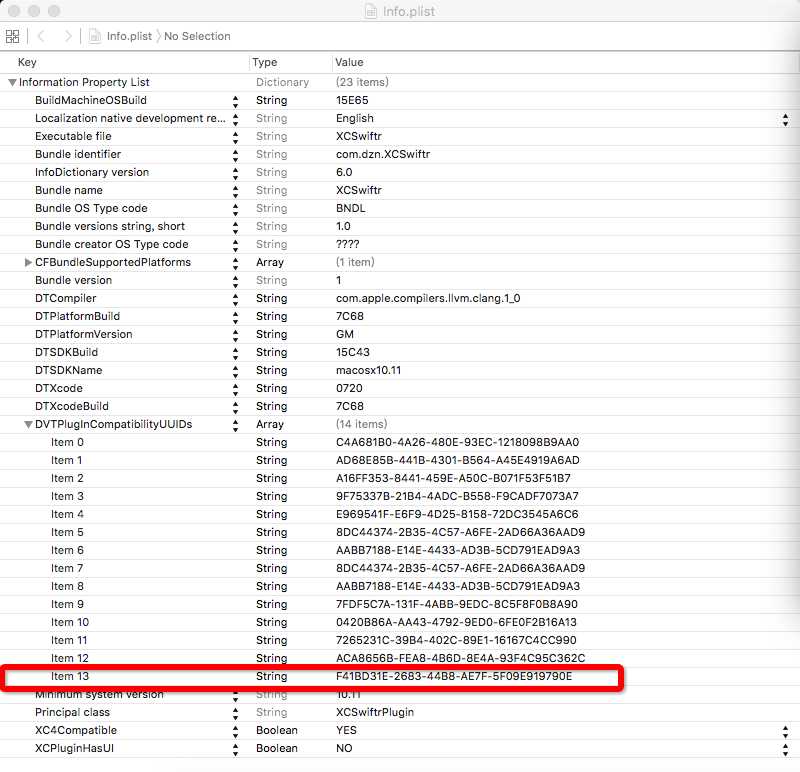Select the value macosx10.11

pos(368,370)
